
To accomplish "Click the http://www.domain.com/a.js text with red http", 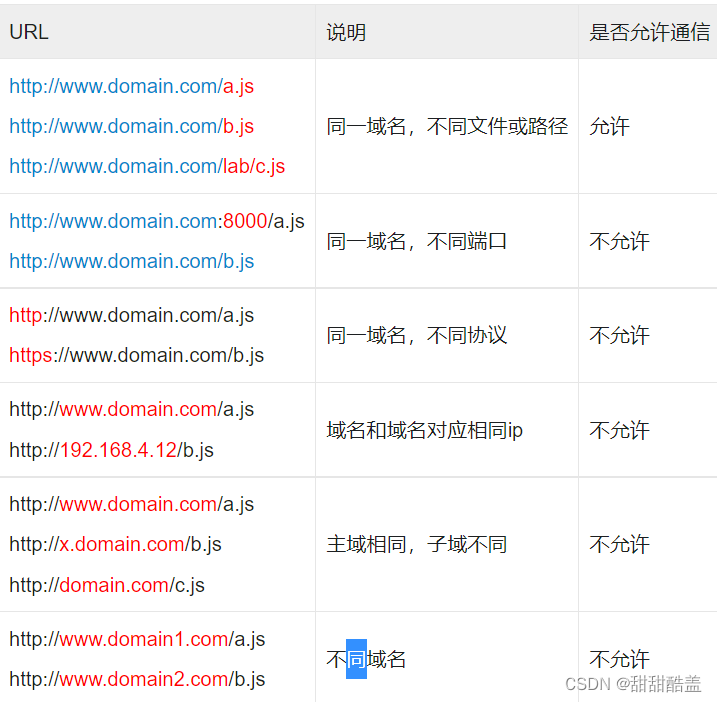I will click(x=132, y=316).
